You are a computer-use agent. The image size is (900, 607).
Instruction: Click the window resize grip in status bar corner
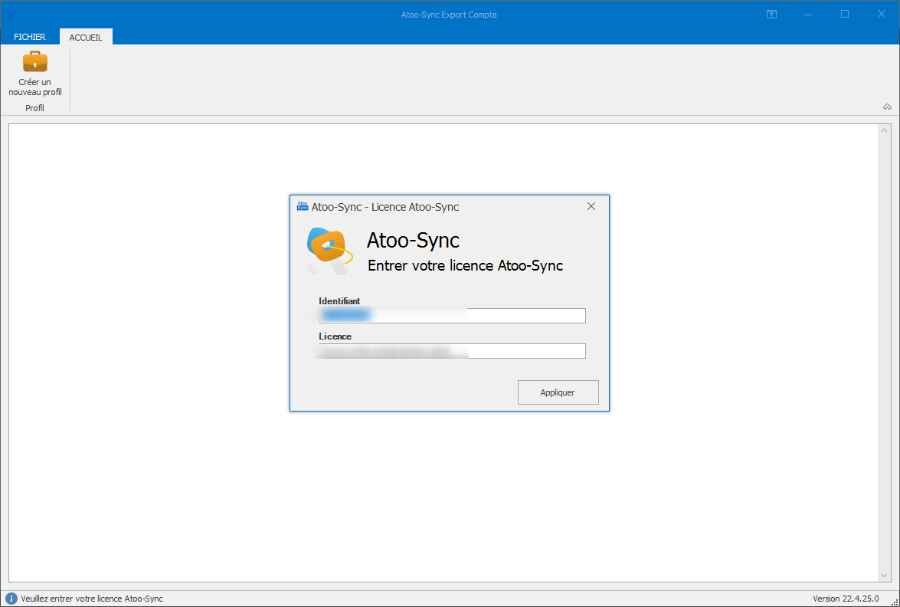coord(894,601)
